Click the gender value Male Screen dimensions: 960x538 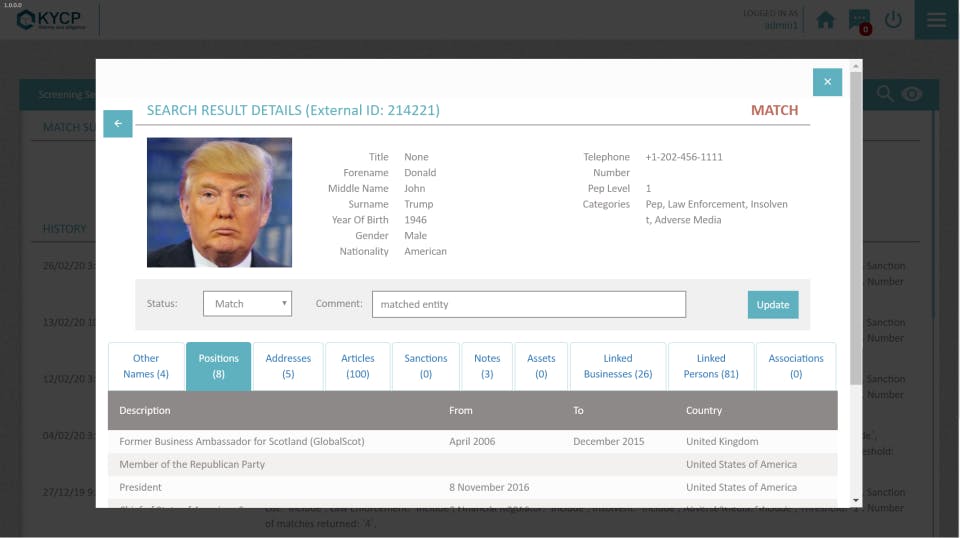click(x=415, y=236)
